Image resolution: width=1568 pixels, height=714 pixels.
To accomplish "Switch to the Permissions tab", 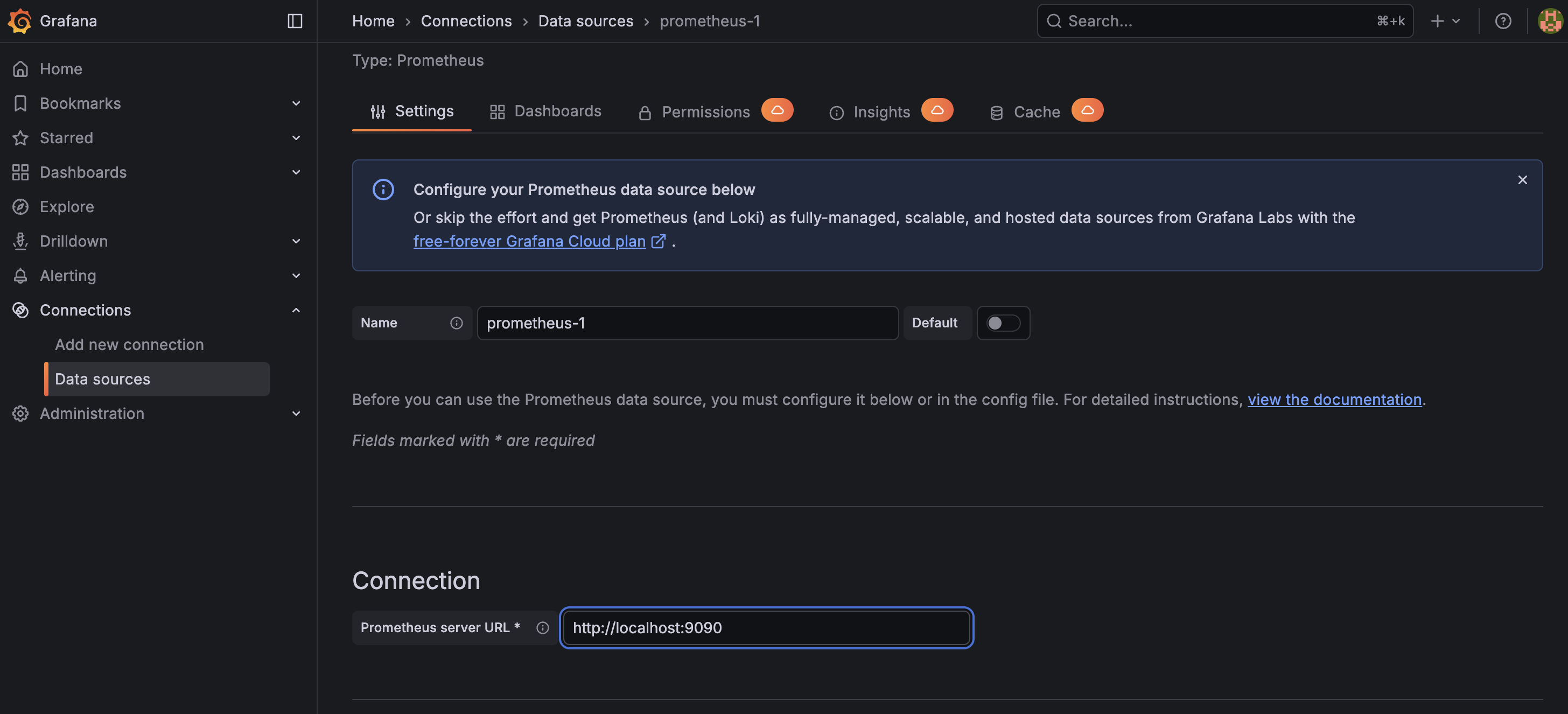I will (716, 112).
